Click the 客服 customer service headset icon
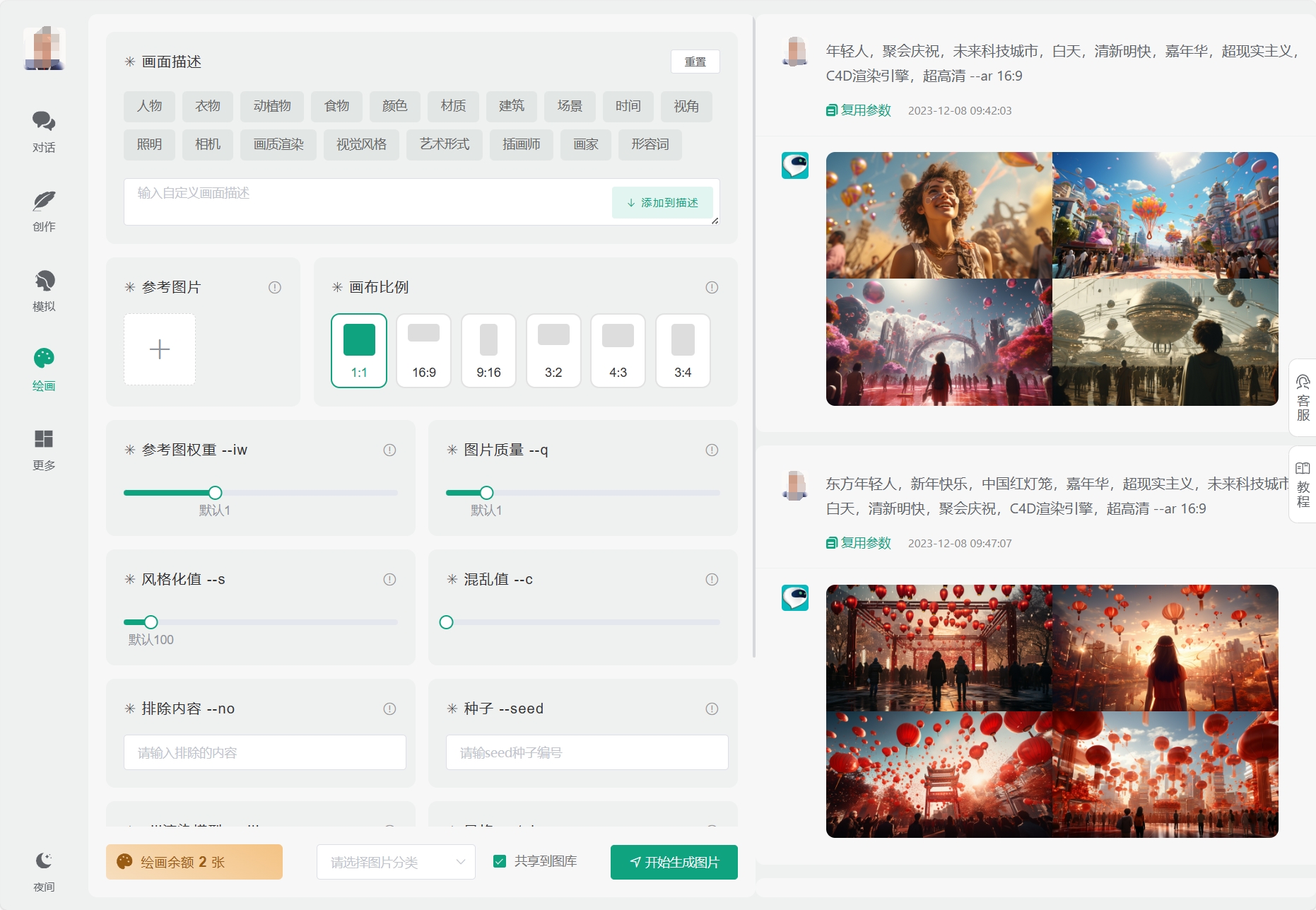Viewport: 1316px width, 910px height. pyautogui.click(x=1303, y=383)
